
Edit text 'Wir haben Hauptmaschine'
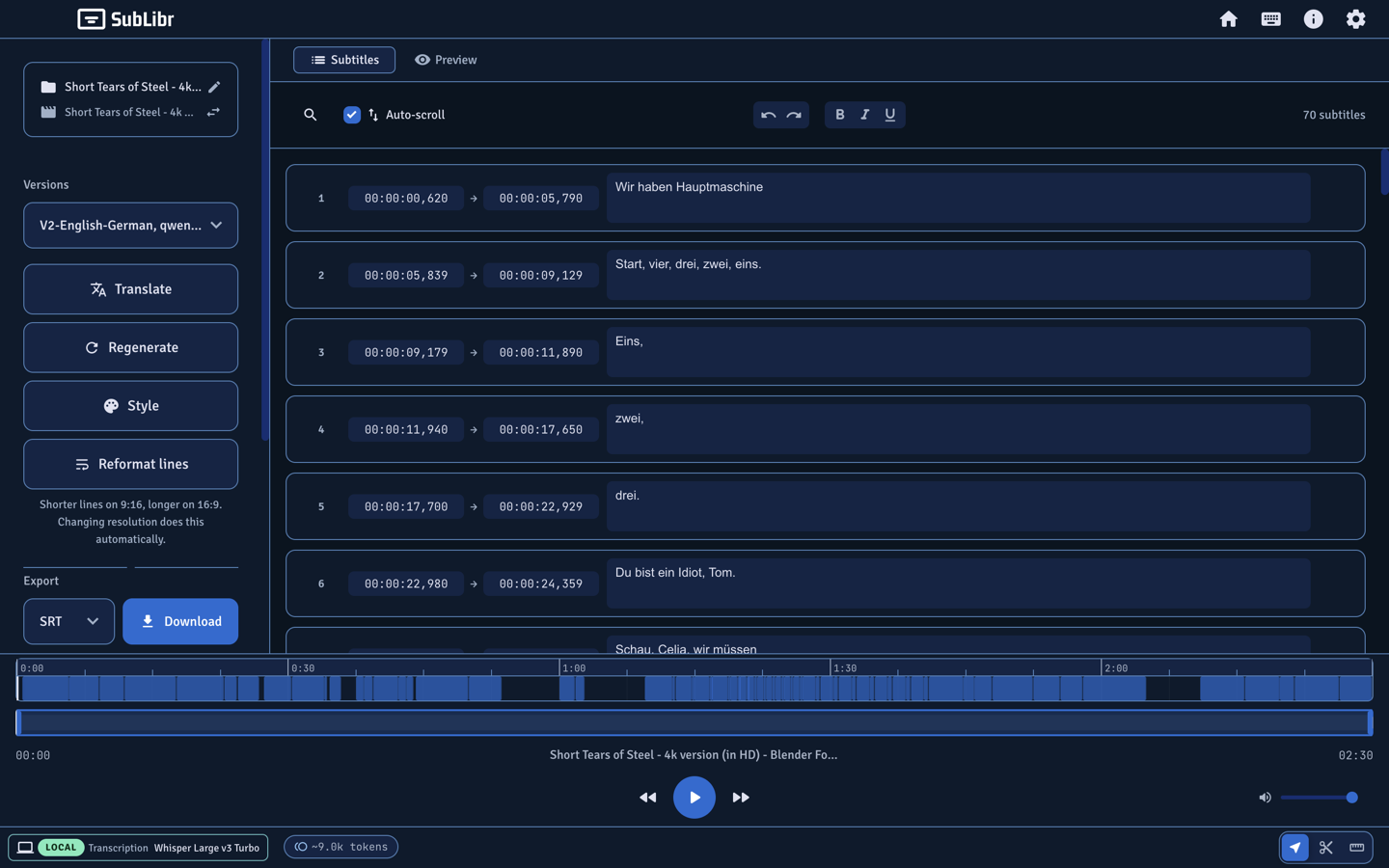point(958,198)
